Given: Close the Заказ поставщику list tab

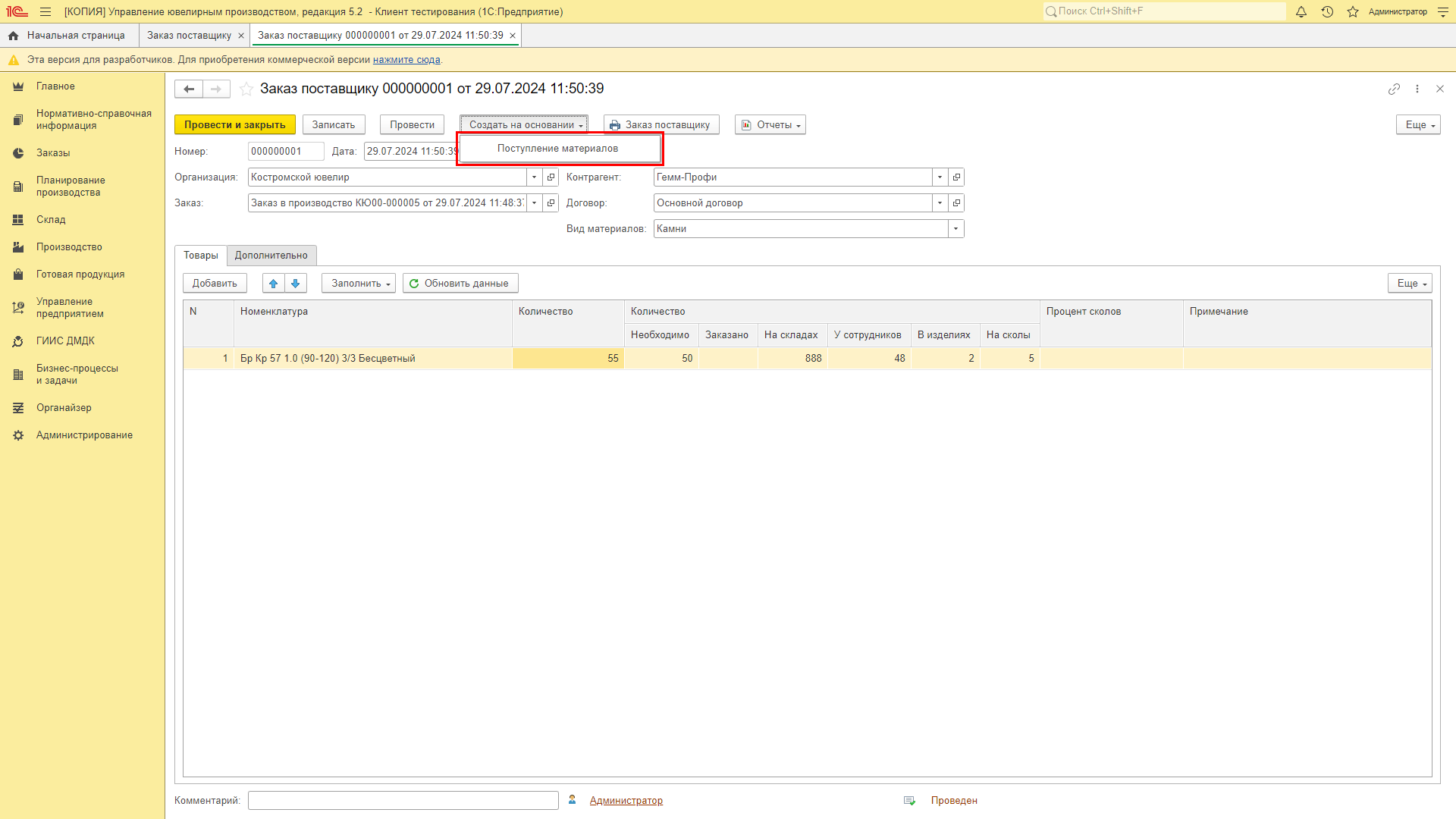Looking at the screenshot, I should coord(241,36).
